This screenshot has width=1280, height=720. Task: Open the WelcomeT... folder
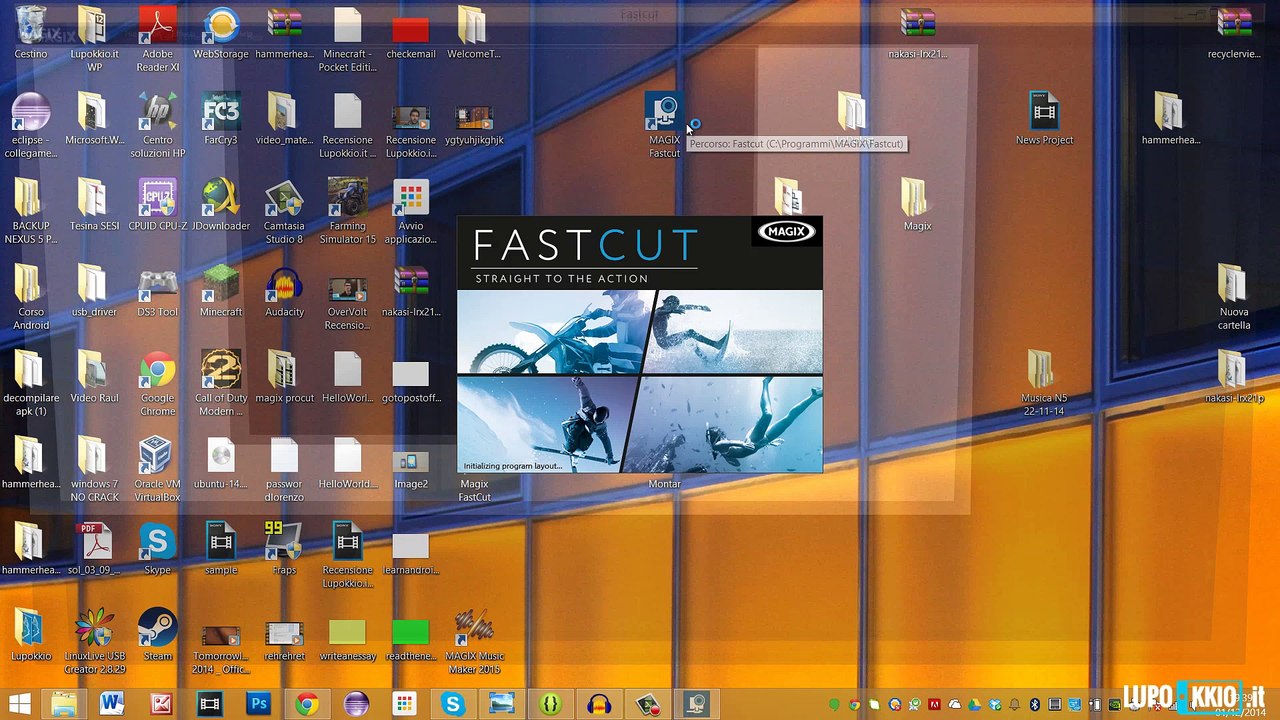[474, 32]
